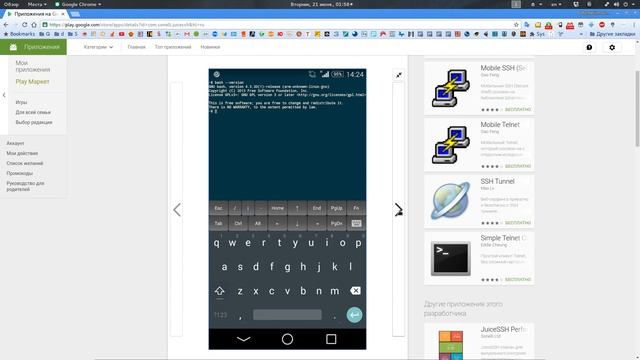Expand the Категории dropdown
The height and width of the screenshot is (360, 640).
(98, 47)
